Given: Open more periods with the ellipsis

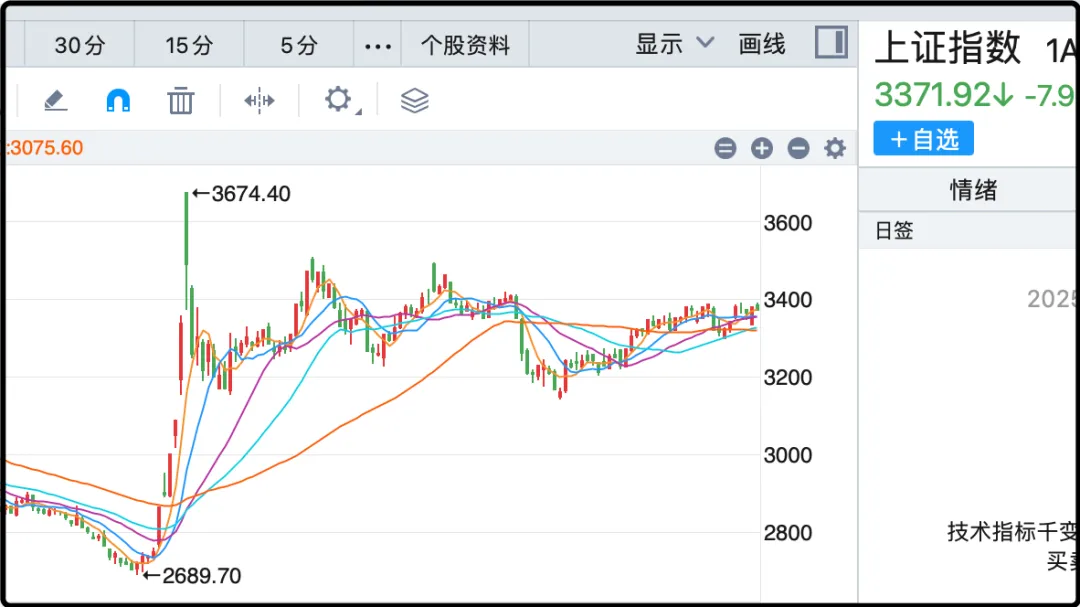Looking at the screenshot, I should coord(378,45).
